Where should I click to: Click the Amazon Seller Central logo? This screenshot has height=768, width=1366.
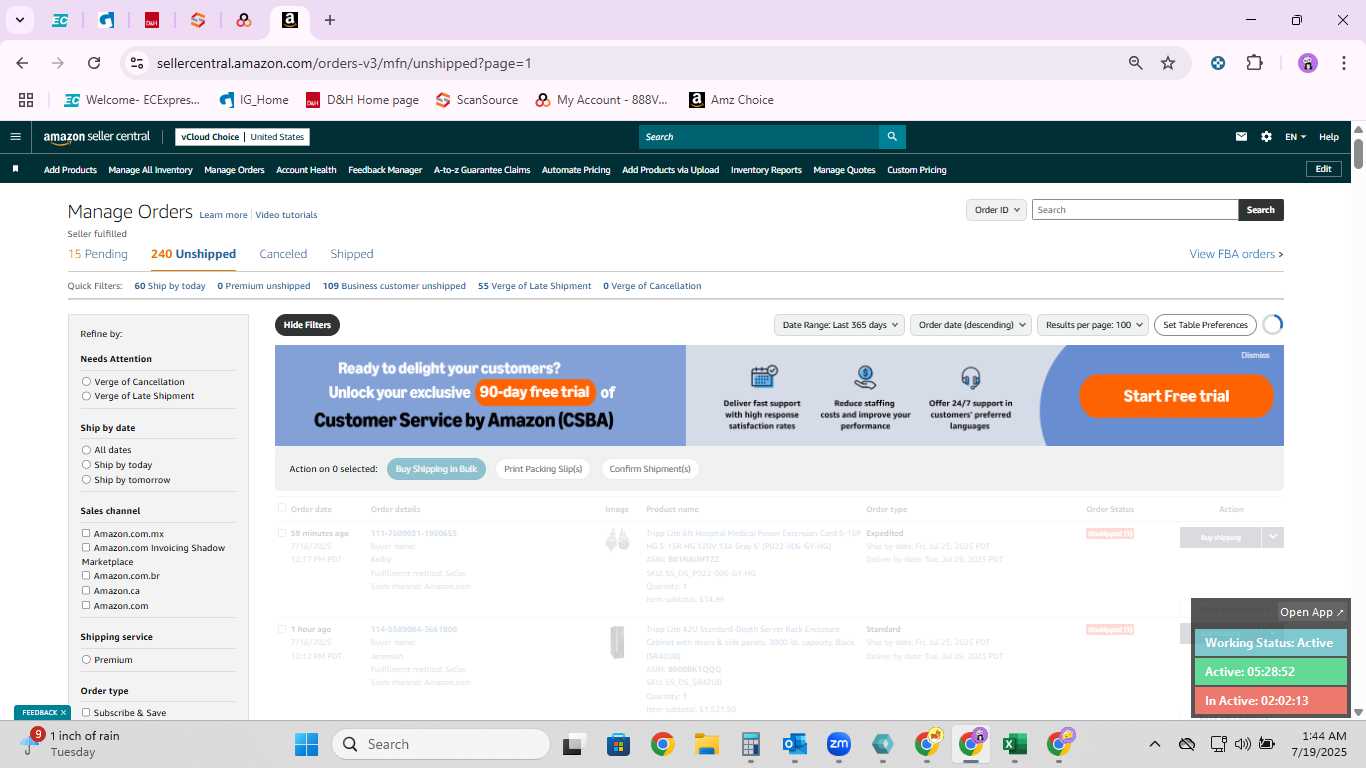[97, 137]
